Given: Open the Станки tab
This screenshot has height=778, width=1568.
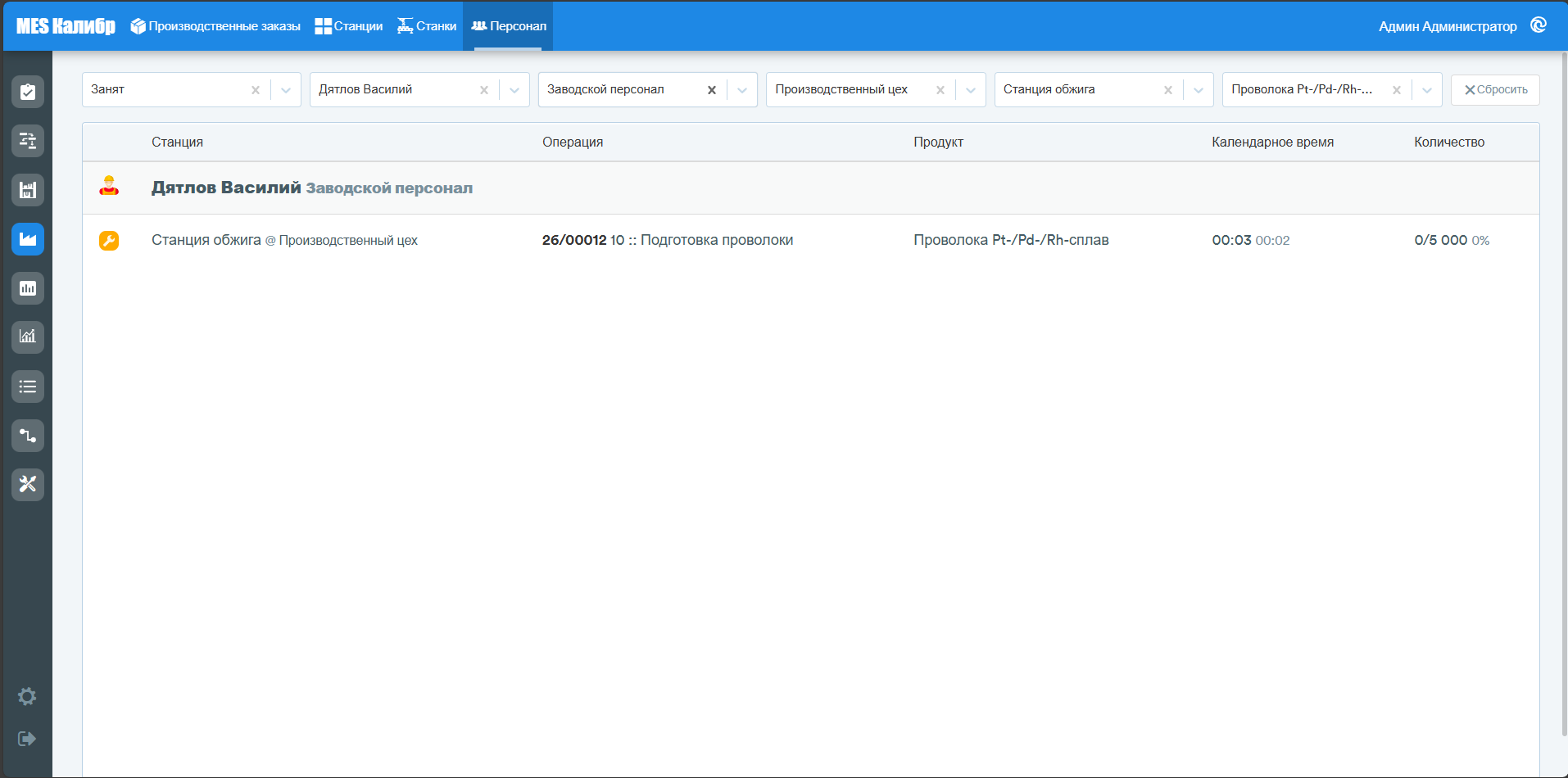Looking at the screenshot, I should pos(427,26).
